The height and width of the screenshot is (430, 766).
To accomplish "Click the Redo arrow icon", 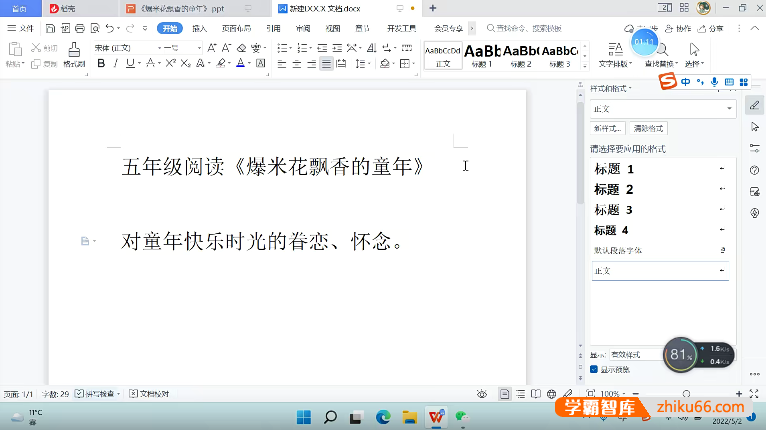I will pyautogui.click(x=130, y=28).
